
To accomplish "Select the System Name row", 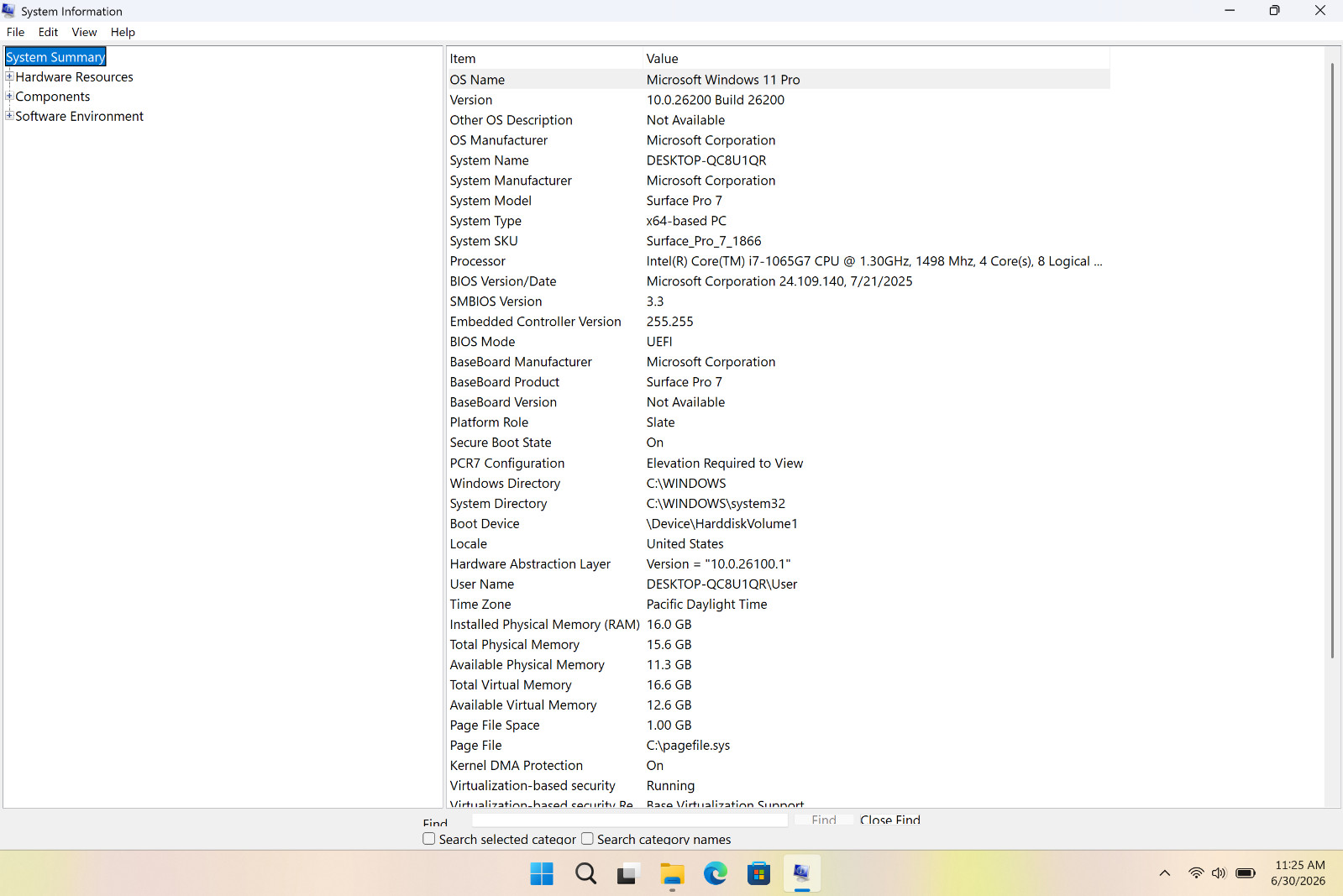I will [779, 160].
